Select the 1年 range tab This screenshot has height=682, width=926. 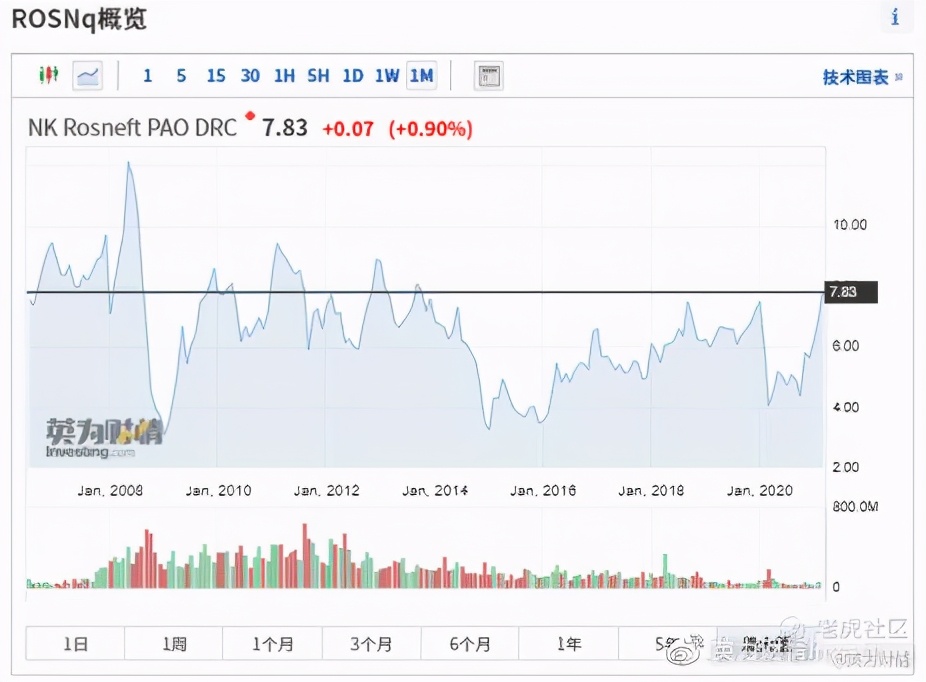pos(569,644)
